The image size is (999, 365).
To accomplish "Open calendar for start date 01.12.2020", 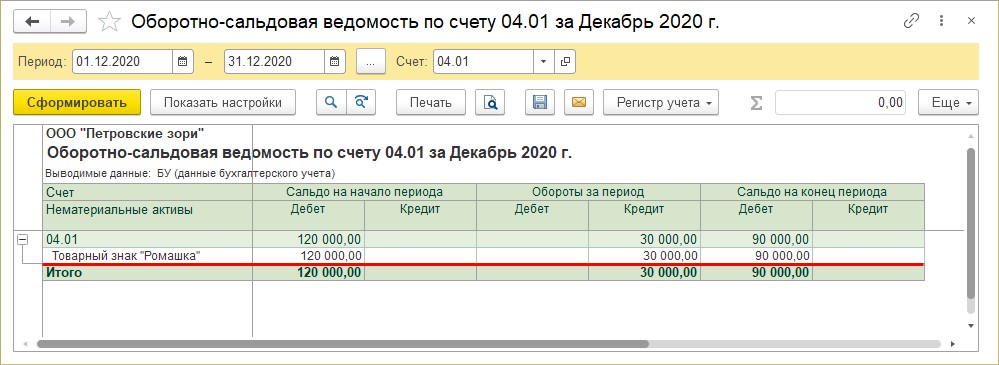I will point(182,62).
